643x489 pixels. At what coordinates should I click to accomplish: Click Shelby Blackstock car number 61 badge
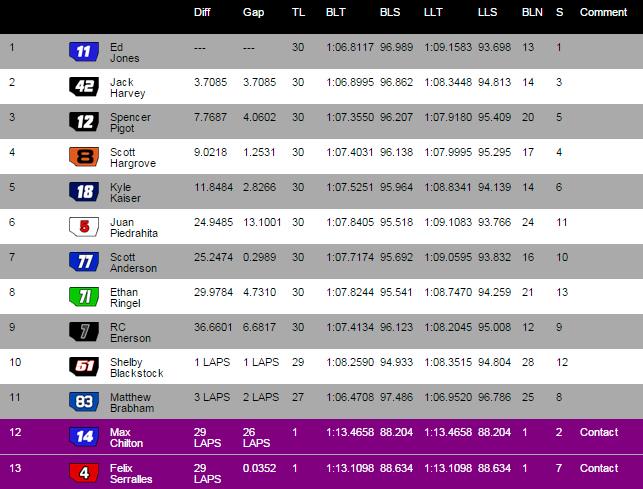(84, 367)
